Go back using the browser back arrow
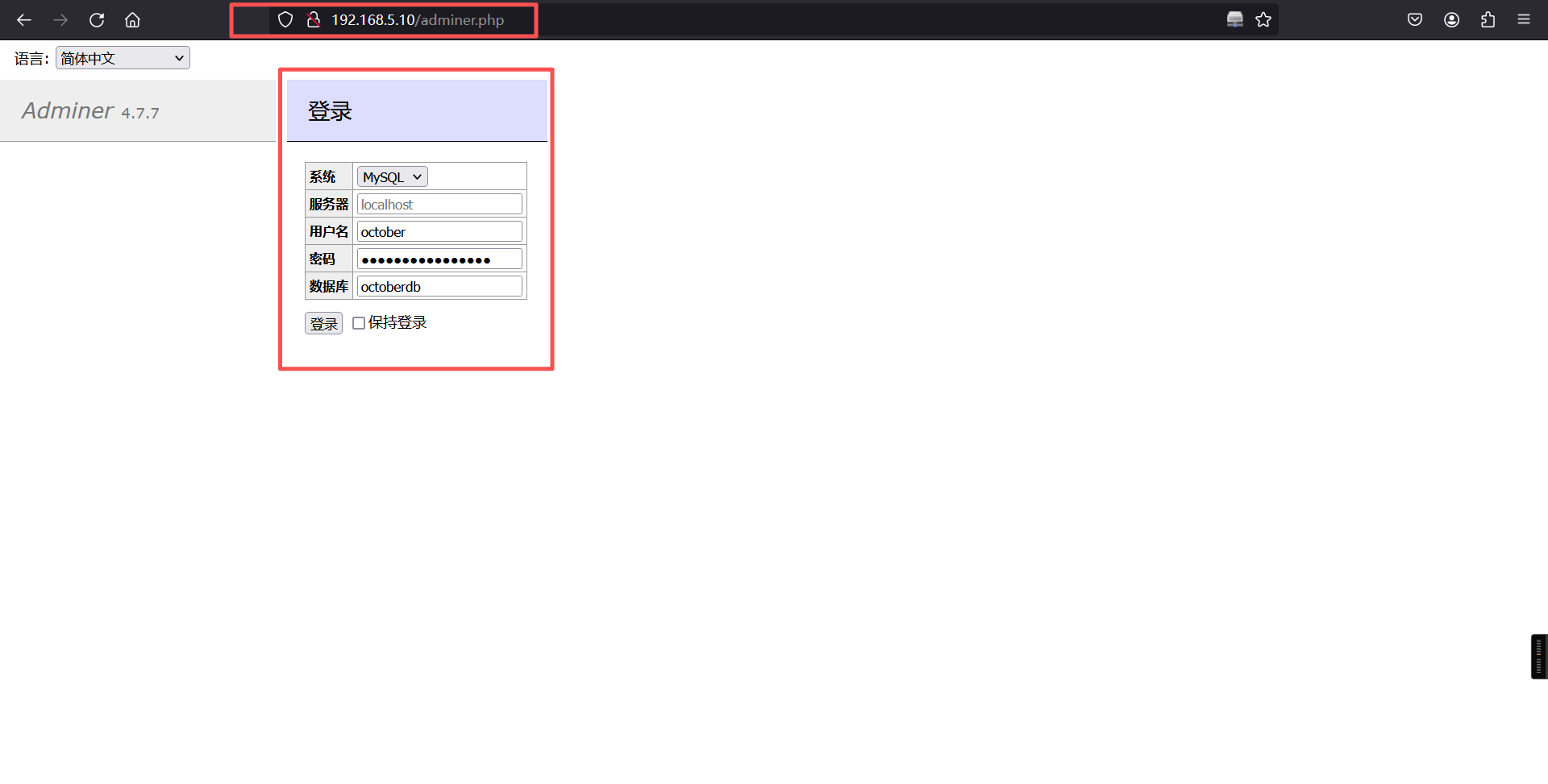 click(x=24, y=19)
